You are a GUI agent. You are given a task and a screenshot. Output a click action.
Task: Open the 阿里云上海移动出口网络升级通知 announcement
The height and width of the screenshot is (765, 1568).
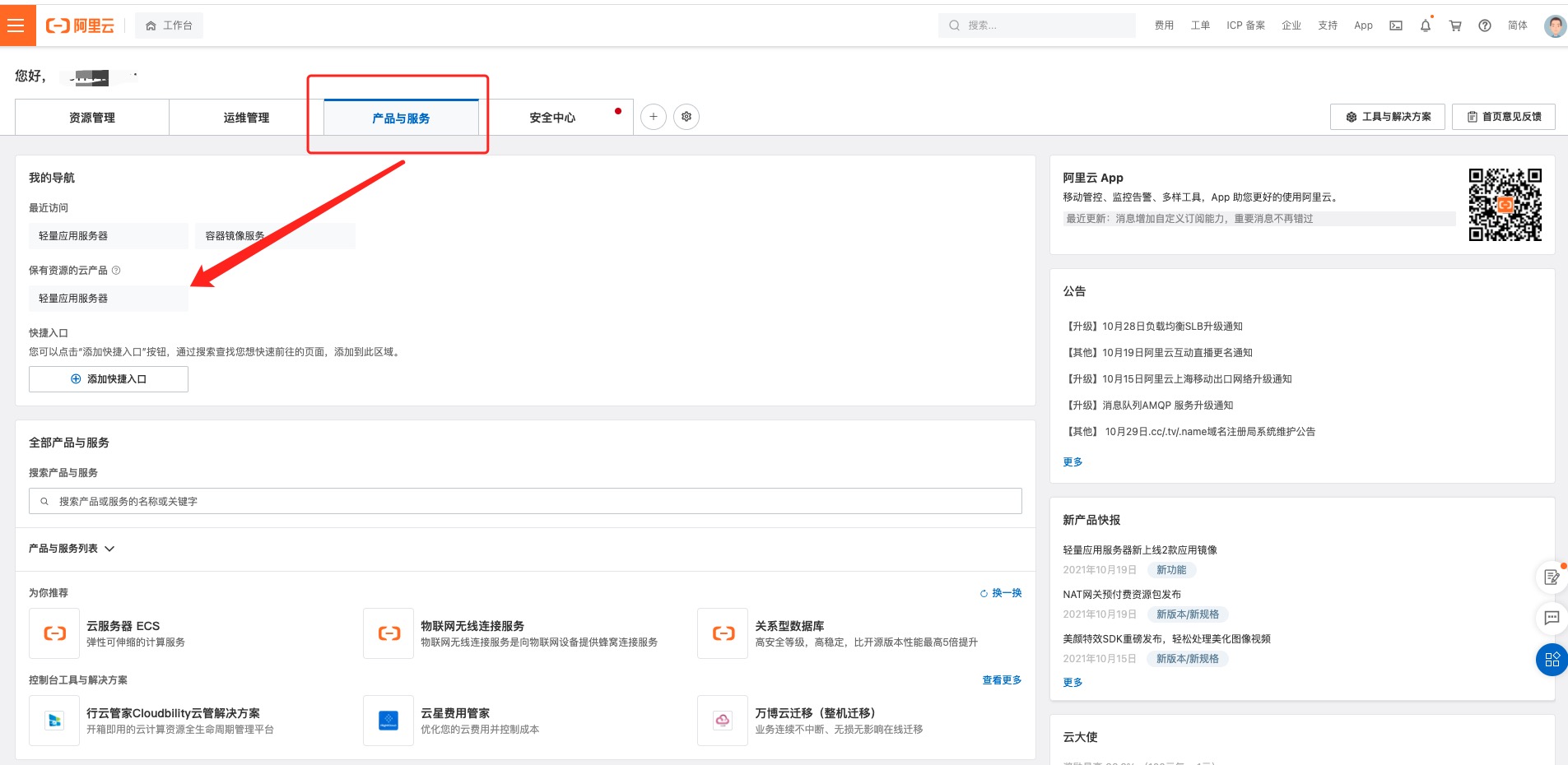tap(1178, 379)
